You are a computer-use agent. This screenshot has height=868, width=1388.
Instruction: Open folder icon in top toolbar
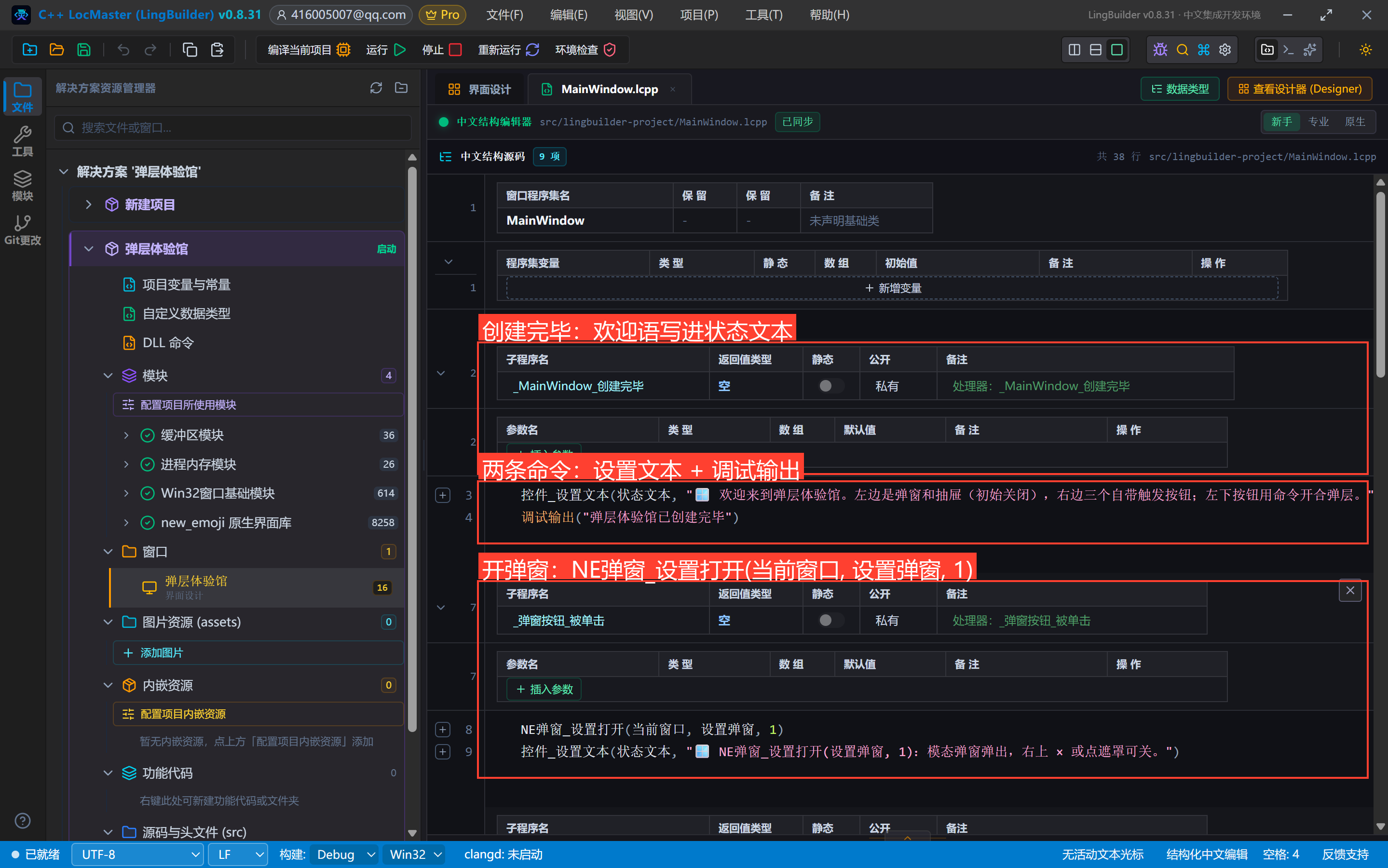(57, 50)
